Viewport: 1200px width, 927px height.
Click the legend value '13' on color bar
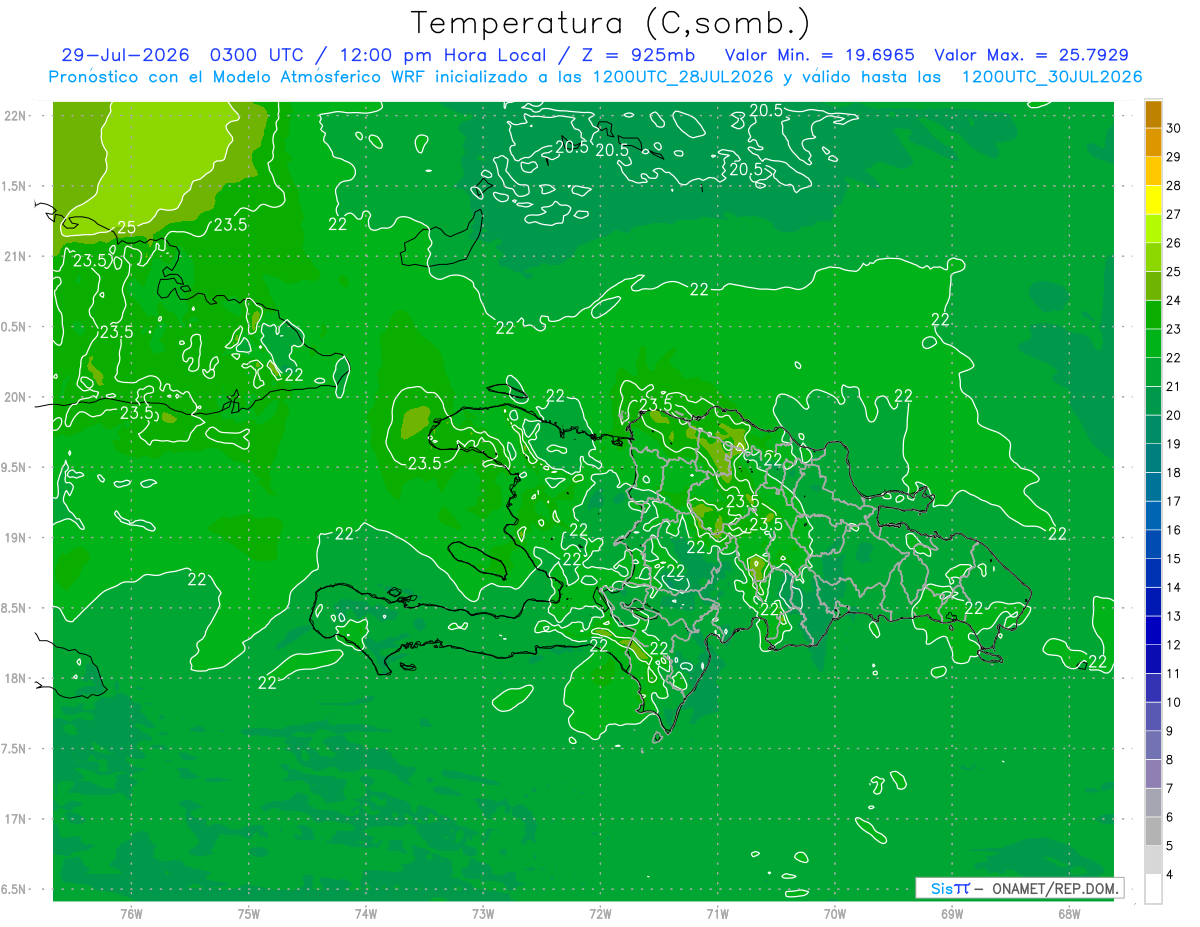pyautogui.click(x=1174, y=616)
